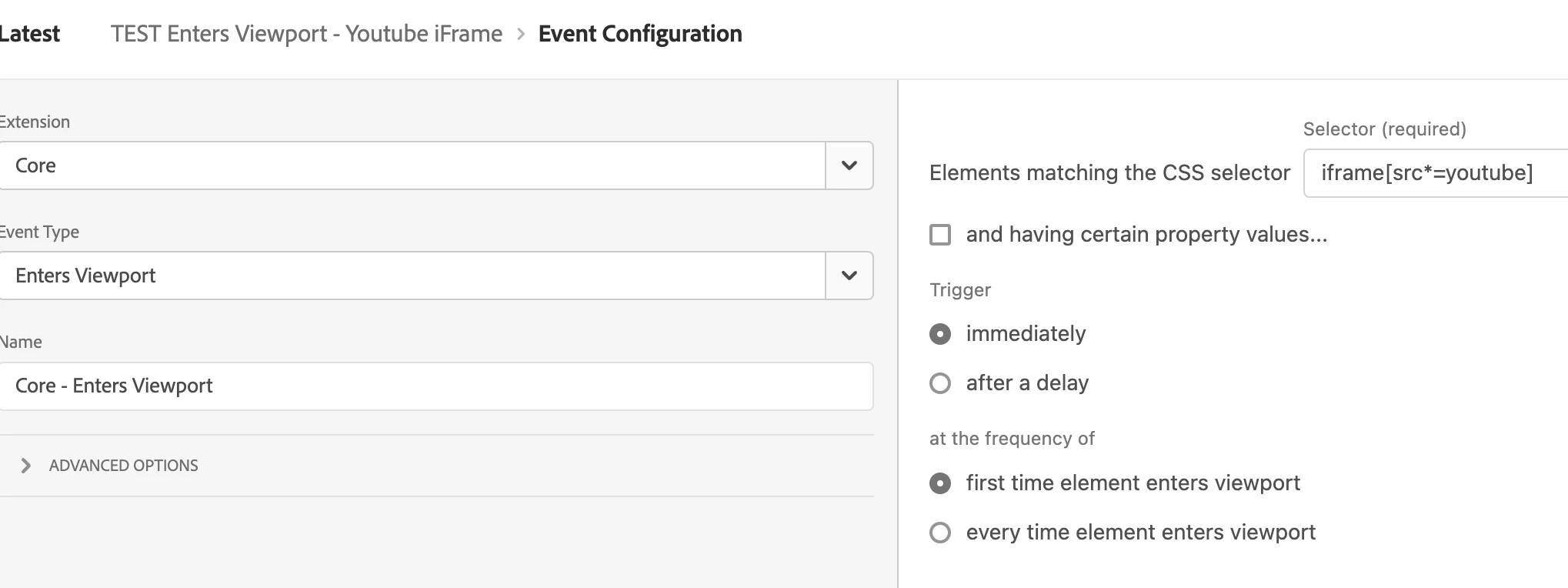Click the "after a delay" label text
Screen dimensions: 1568x588
coord(1027,383)
